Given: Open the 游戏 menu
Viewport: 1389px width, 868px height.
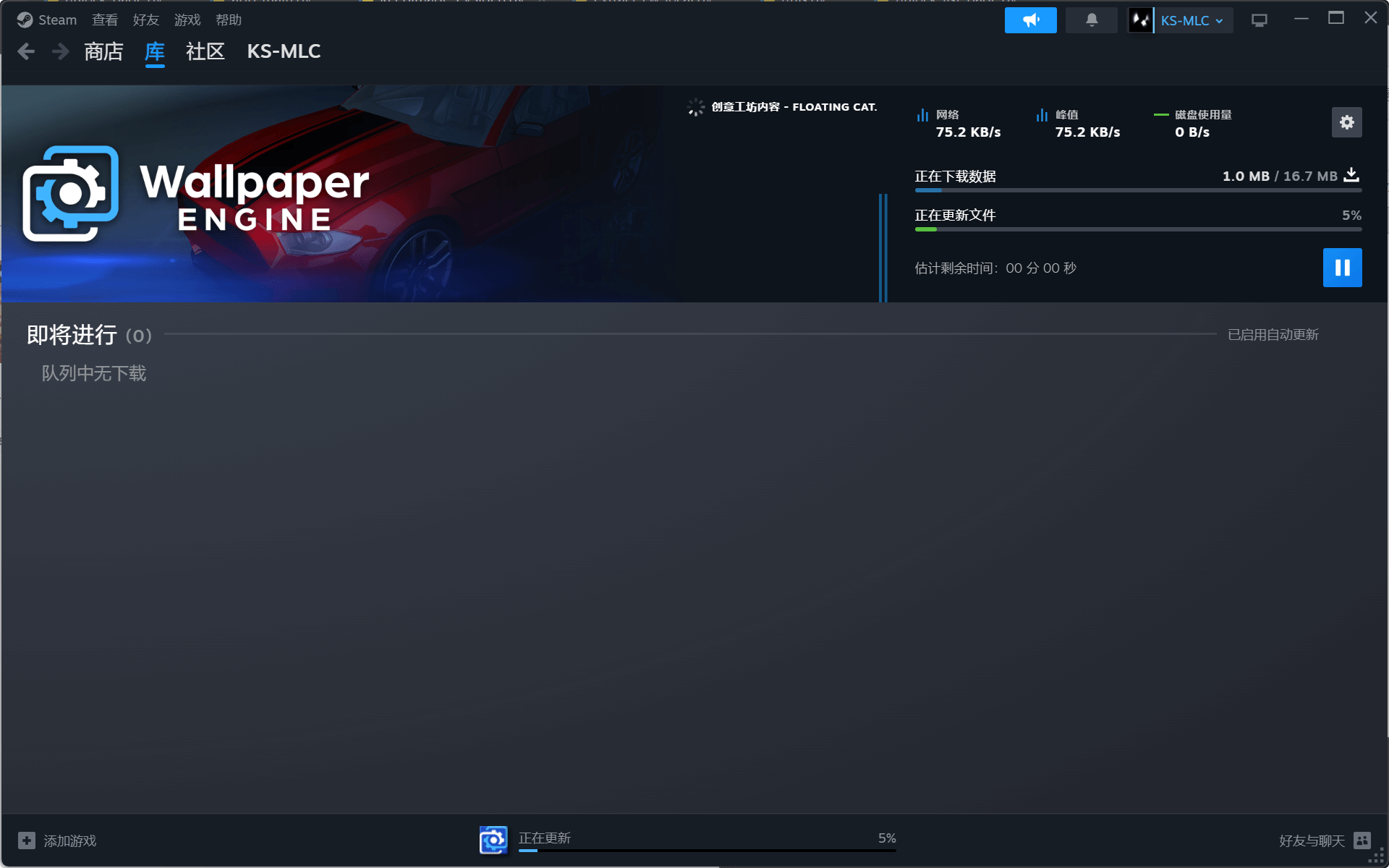Looking at the screenshot, I should [x=187, y=20].
